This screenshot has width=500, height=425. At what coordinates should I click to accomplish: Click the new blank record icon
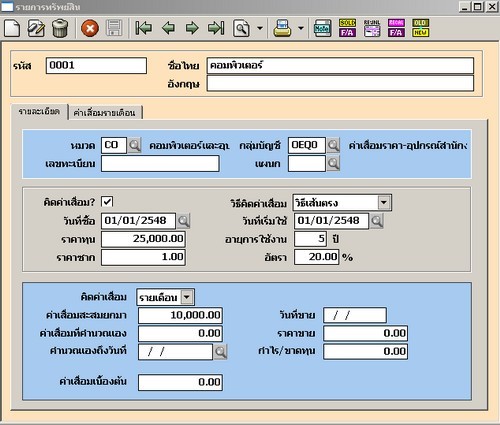click(x=12, y=28)
